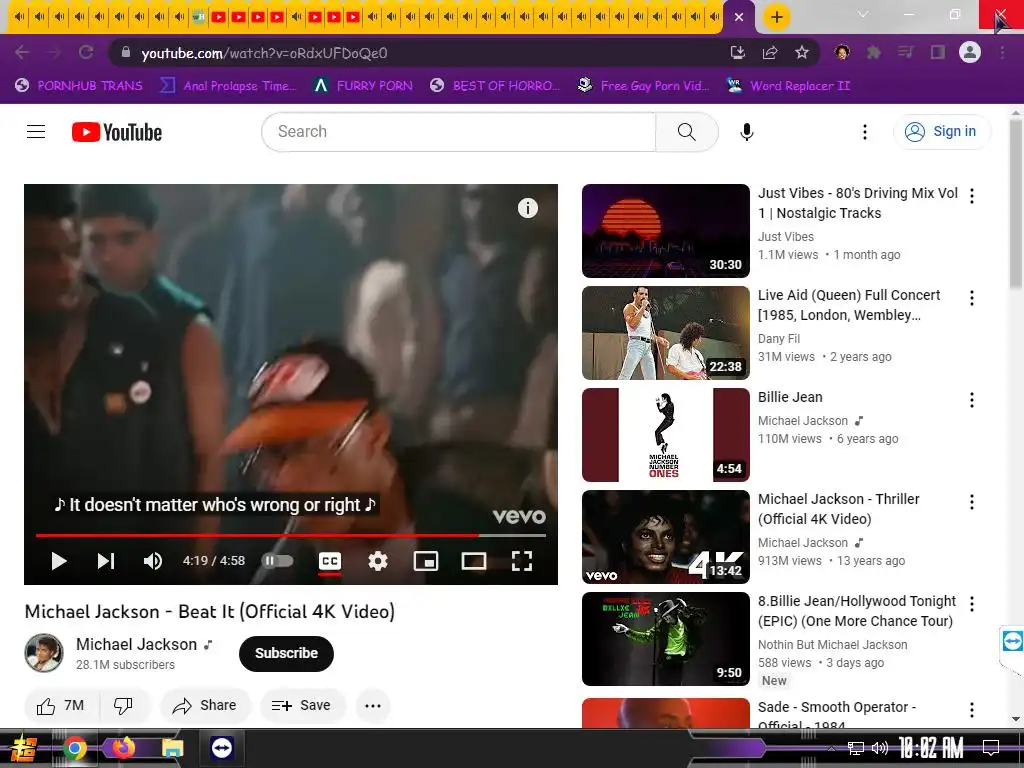Skip to the next video
The width and height of the screenshot is (1024, 768).
[106, 561]
